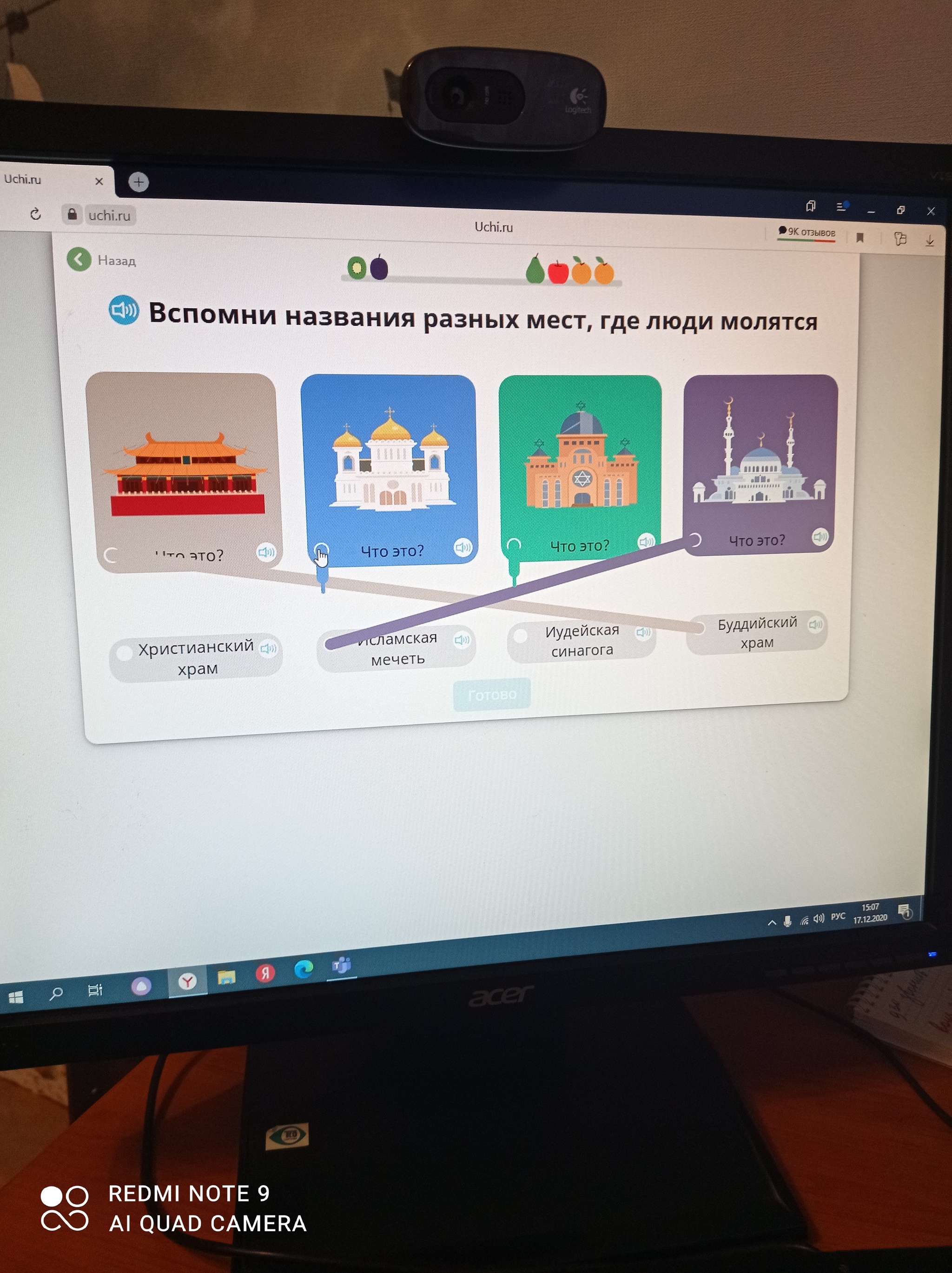Play sound on Buddhist temple card
Screen dimensions: 952x1273
point(266,552)
